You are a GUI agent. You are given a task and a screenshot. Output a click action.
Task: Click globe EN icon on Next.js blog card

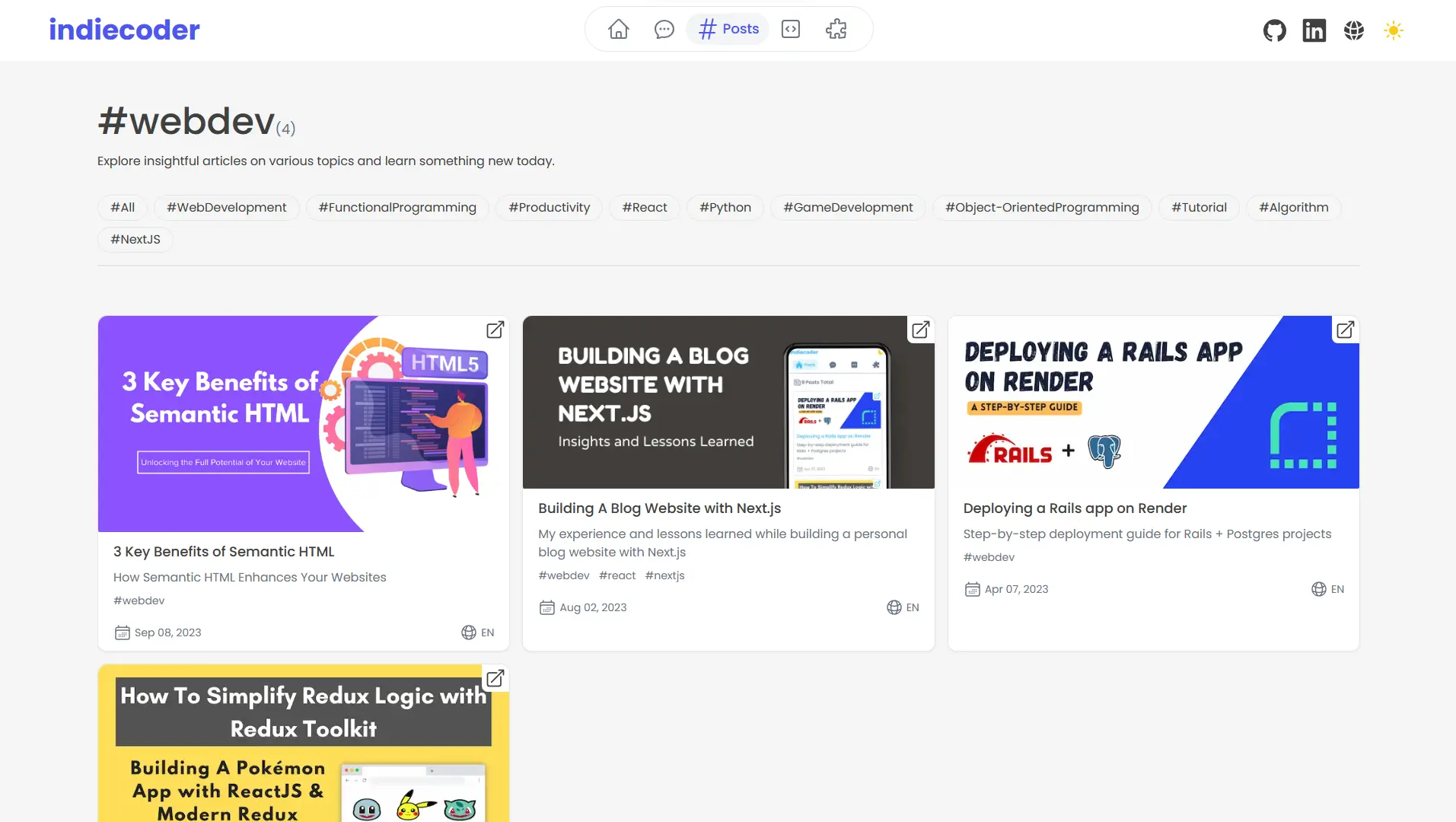click(894, 607)
